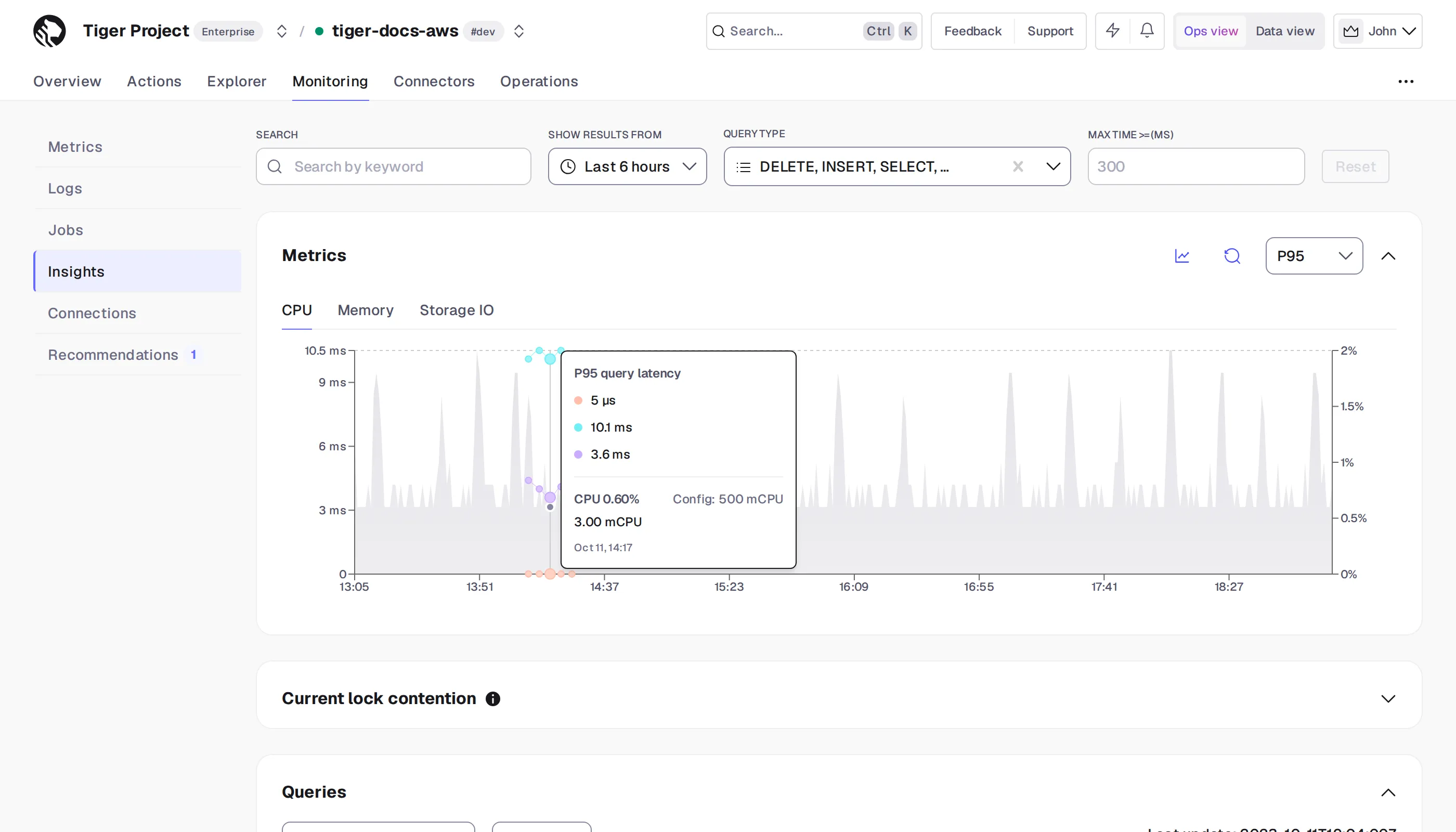
Task: Click the Support button
Action: [1050, 31]
